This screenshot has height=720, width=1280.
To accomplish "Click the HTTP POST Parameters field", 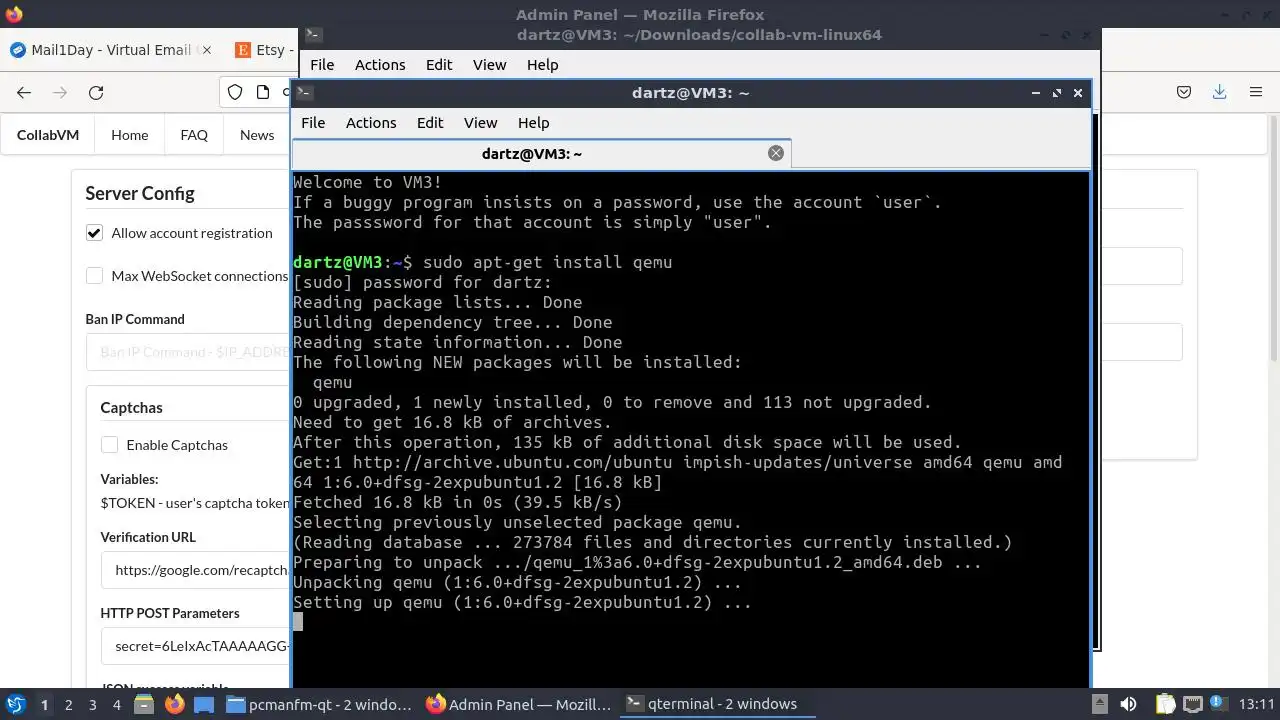I will tap(195, 646).
